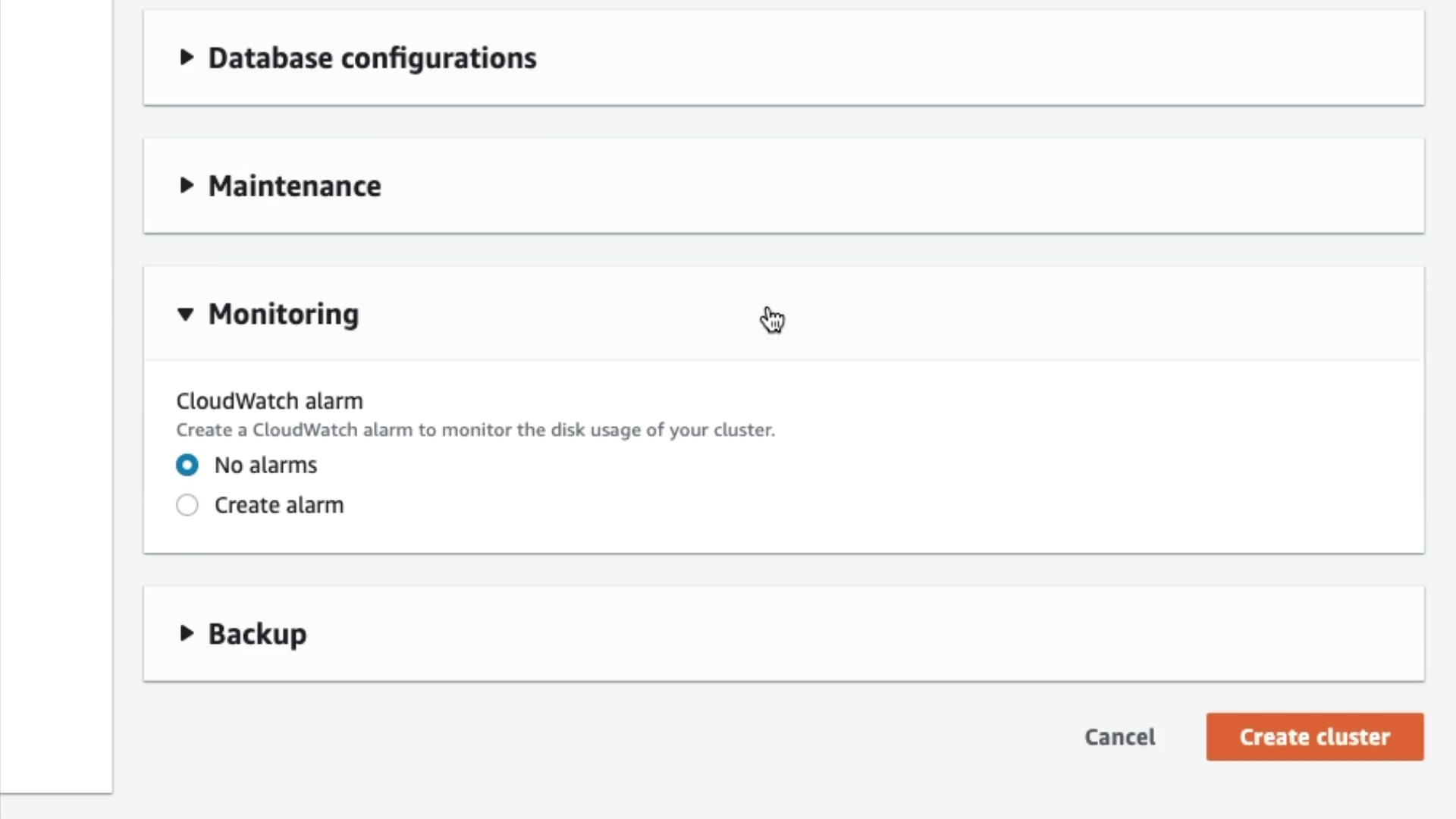Click the Monitoring heading text

pos(283,314)
